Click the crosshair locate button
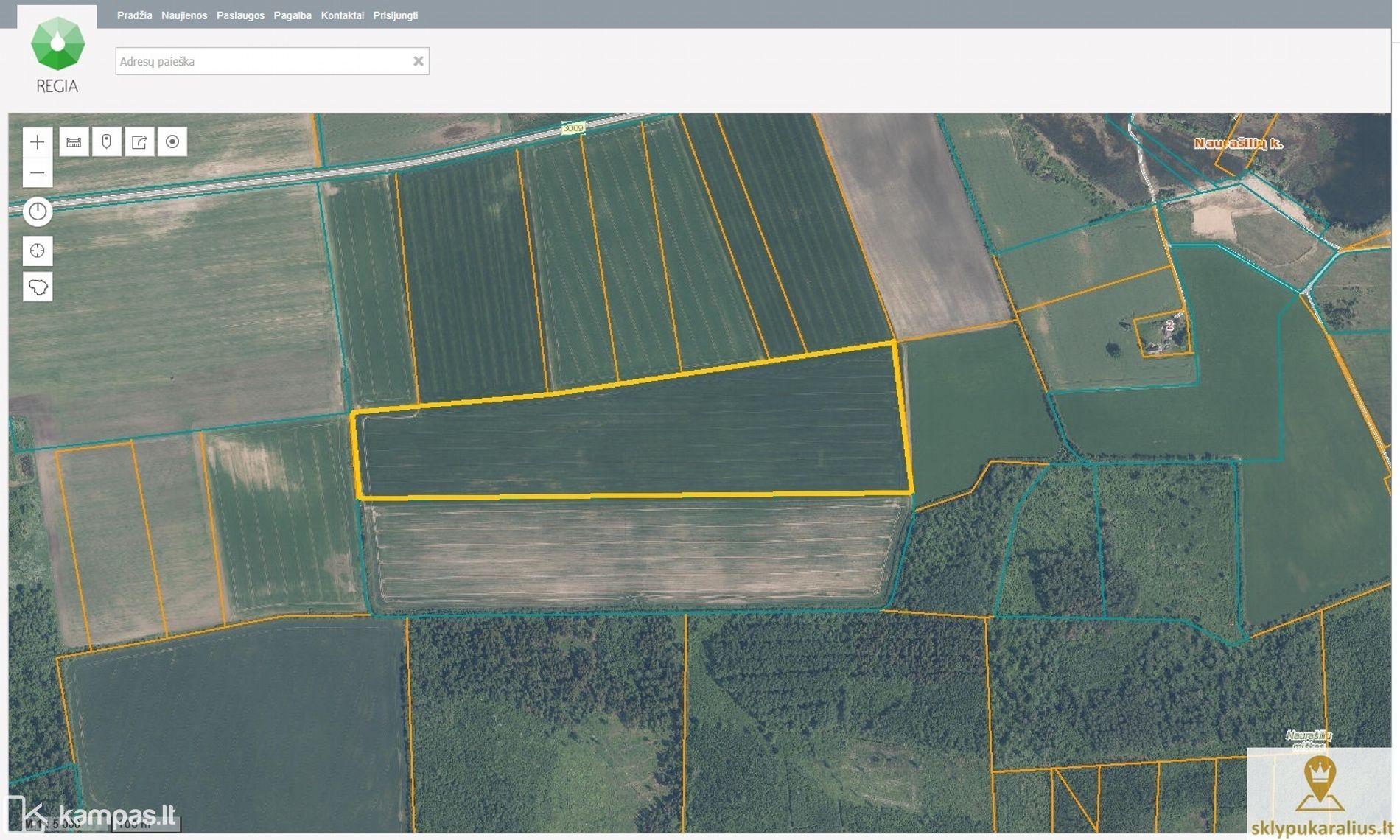 38,251
